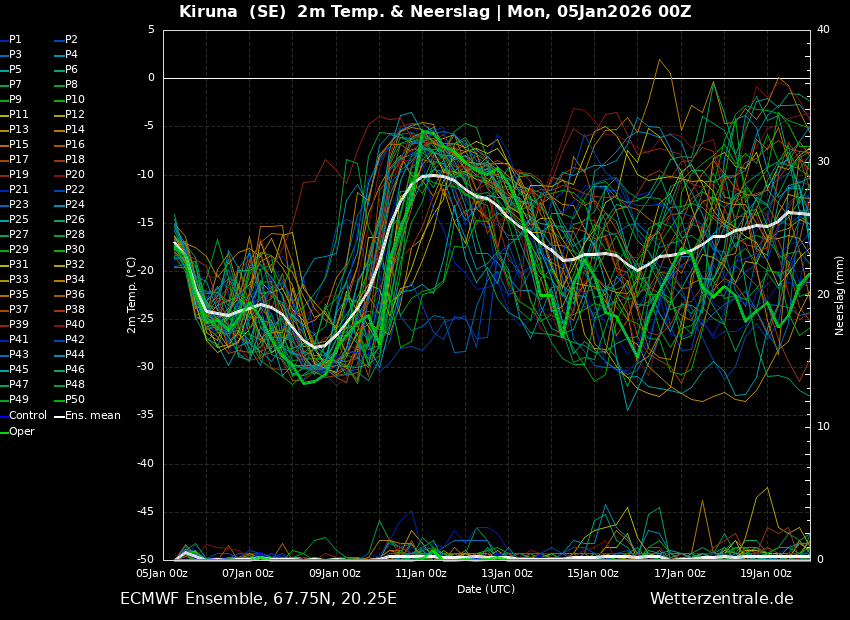Click the '-5' temperature axis tick

(x=149, y=126)
